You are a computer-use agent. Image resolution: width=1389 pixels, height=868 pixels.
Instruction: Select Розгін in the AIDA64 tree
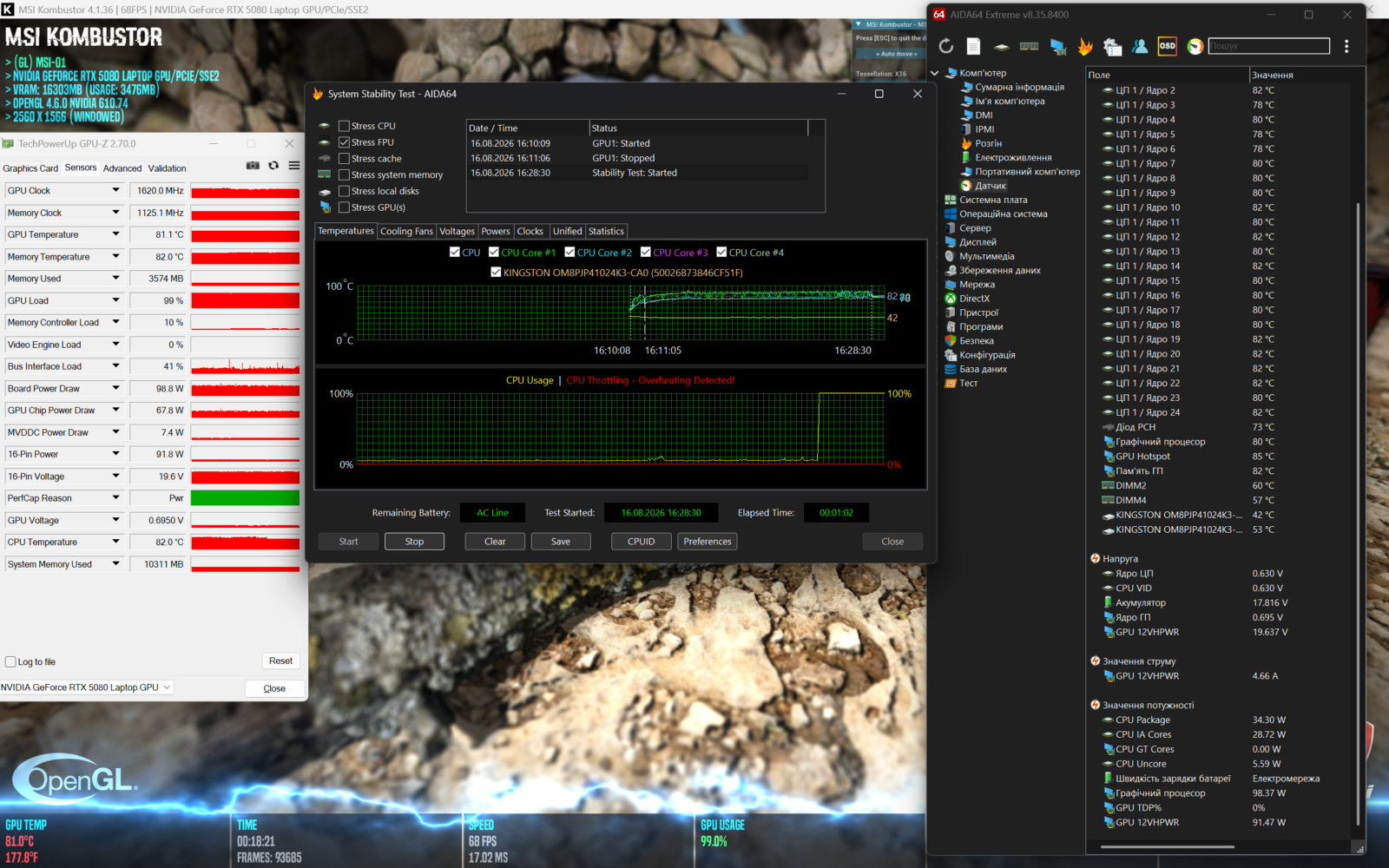point(988,143)
